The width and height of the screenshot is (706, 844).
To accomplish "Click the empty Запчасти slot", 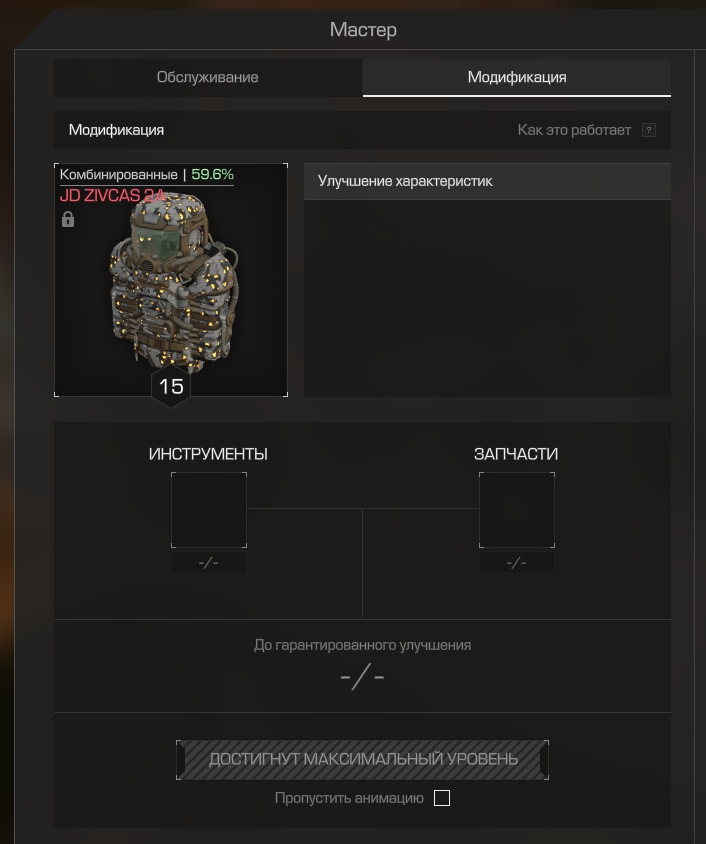I will (x=517, y=510).
